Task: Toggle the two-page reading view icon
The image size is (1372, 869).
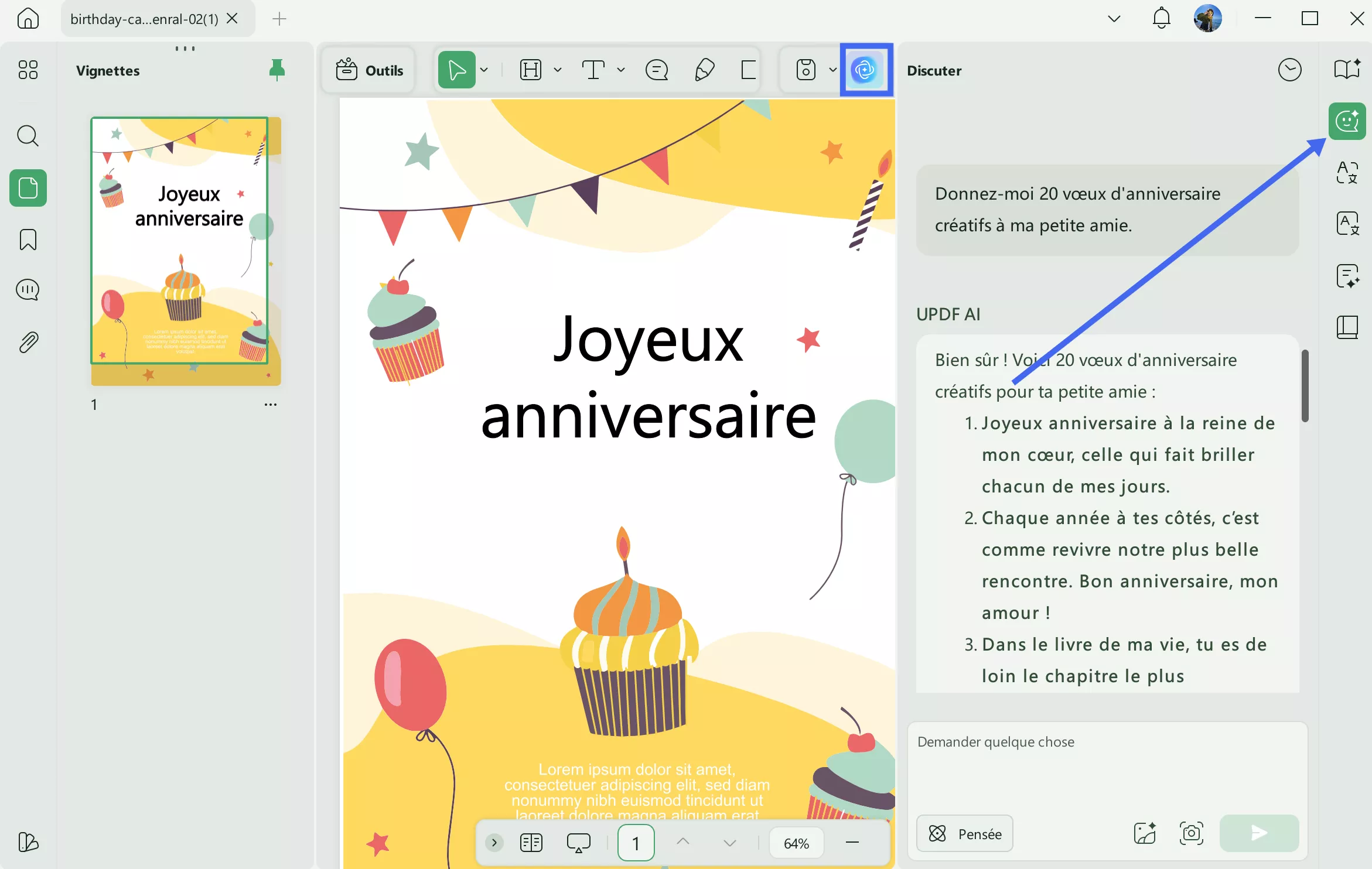Action: pos(531,843)
